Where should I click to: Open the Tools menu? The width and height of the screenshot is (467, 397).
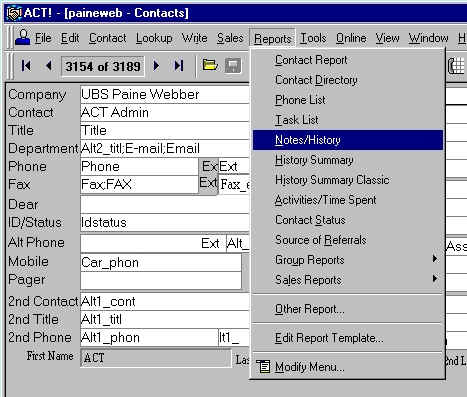tap(313, 38)
